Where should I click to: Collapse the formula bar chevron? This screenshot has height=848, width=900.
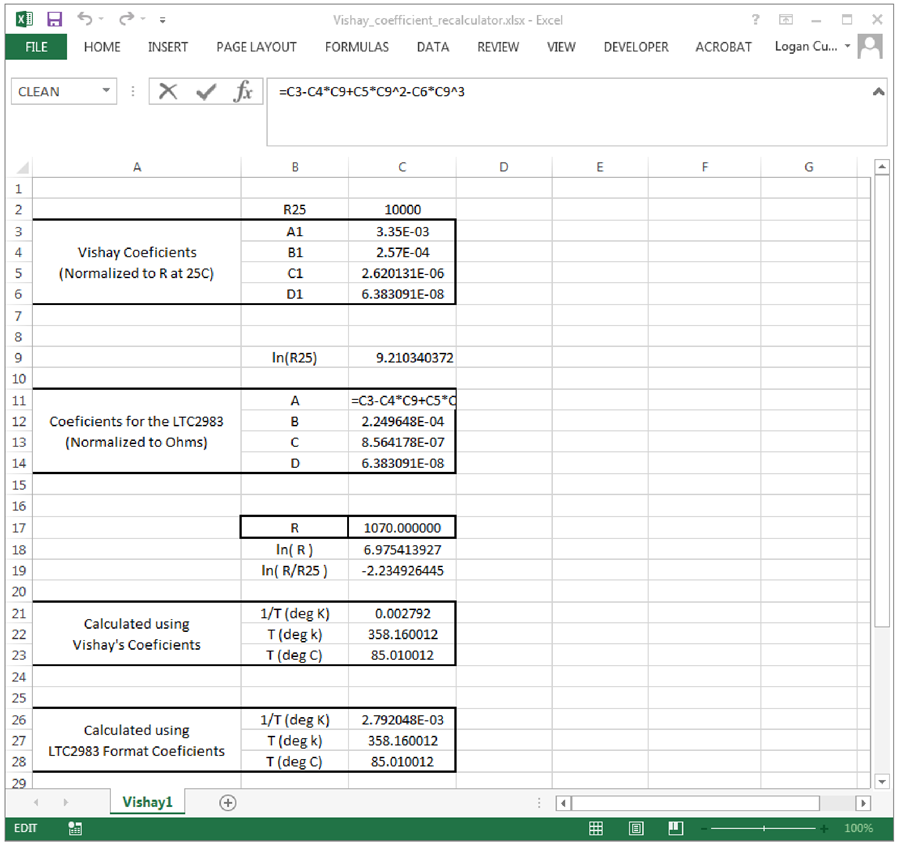(x=878, y=91)
